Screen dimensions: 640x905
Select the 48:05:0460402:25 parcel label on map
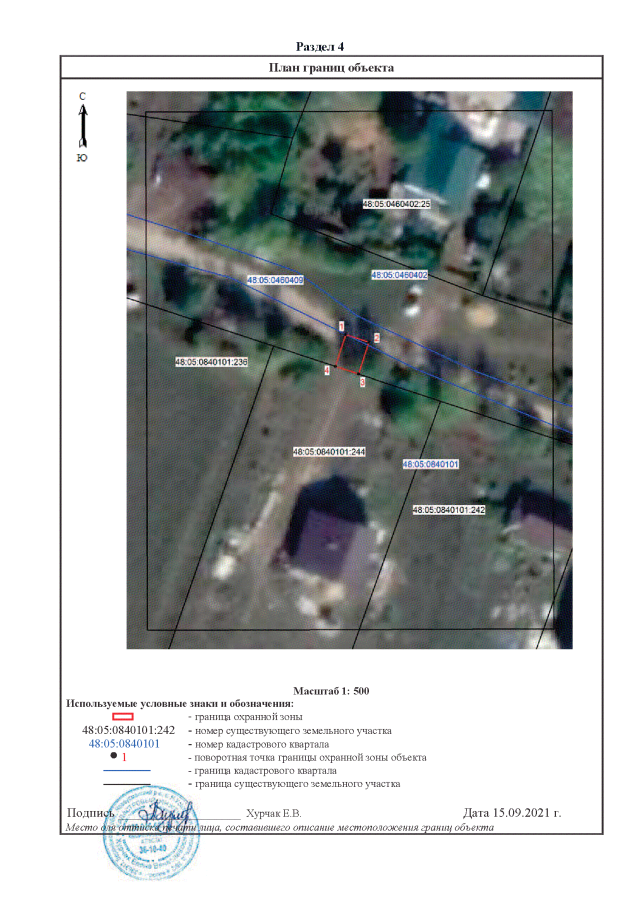point(396,204)
